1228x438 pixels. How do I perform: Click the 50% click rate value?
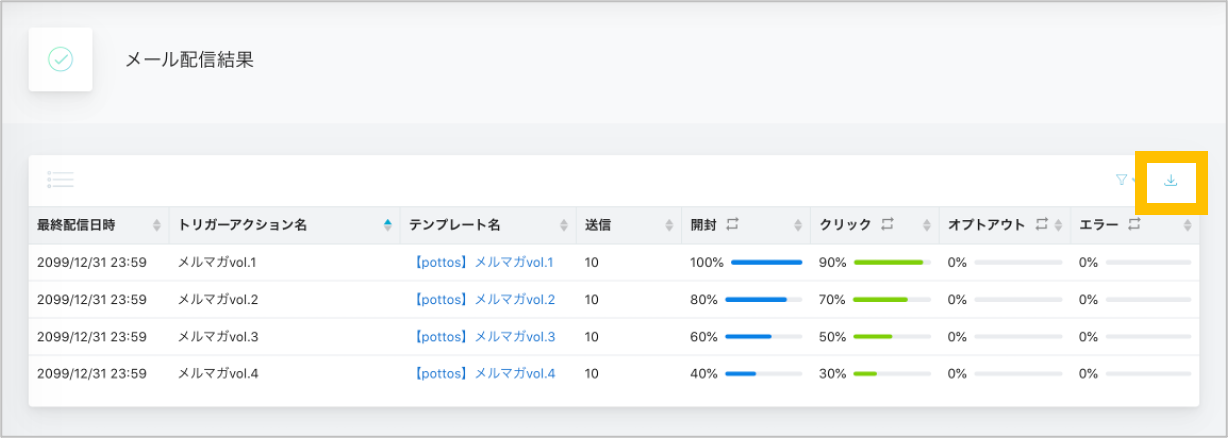coord(832,336)
